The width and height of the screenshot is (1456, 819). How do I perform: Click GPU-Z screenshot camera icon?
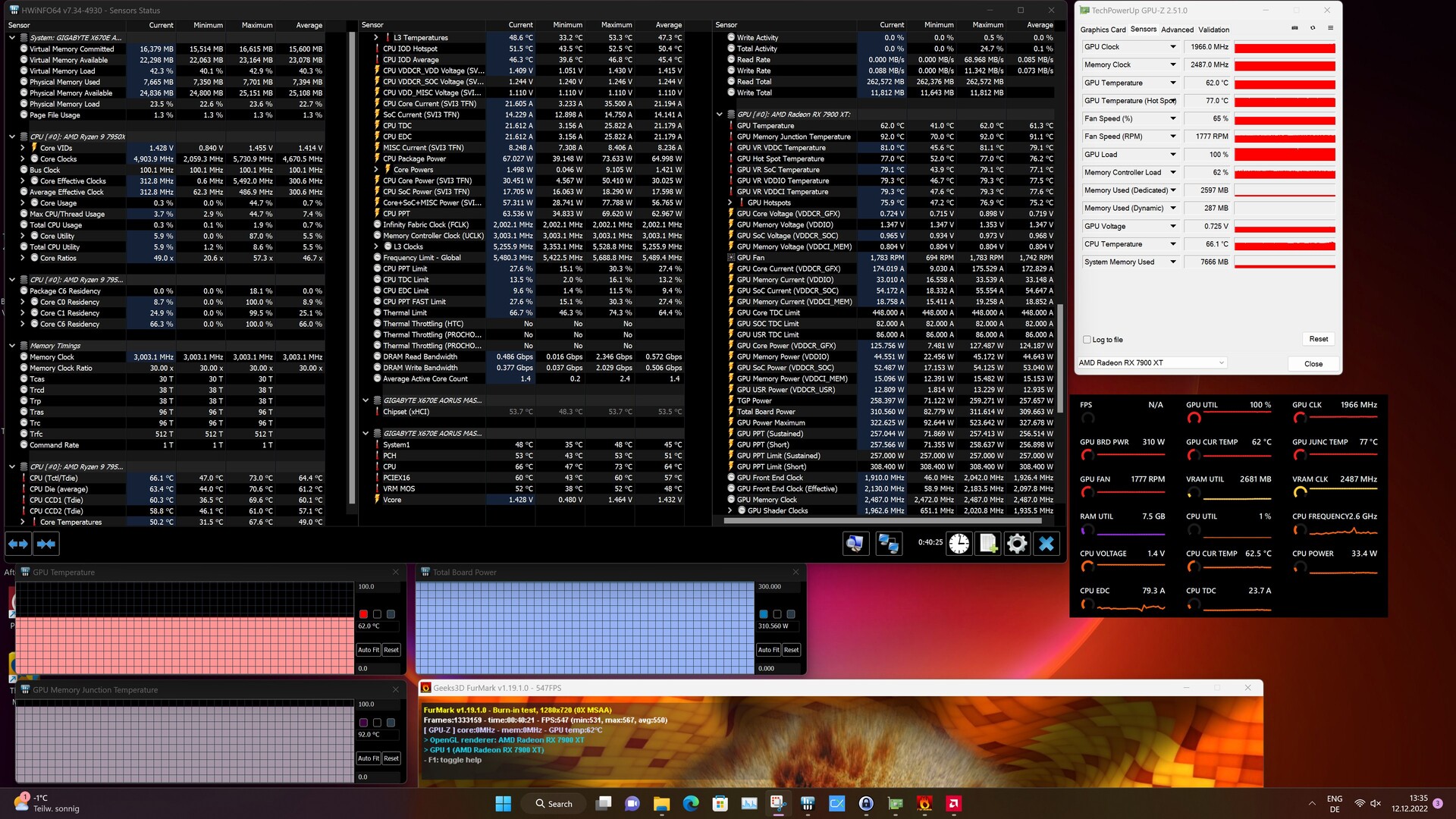(x=1294, y=28)
